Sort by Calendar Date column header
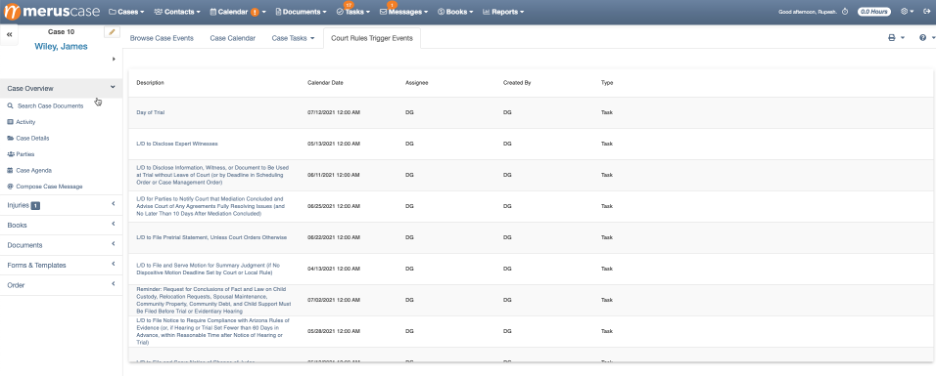The height and width of the screenshot is (376, 936). click(x=325, y=82)
